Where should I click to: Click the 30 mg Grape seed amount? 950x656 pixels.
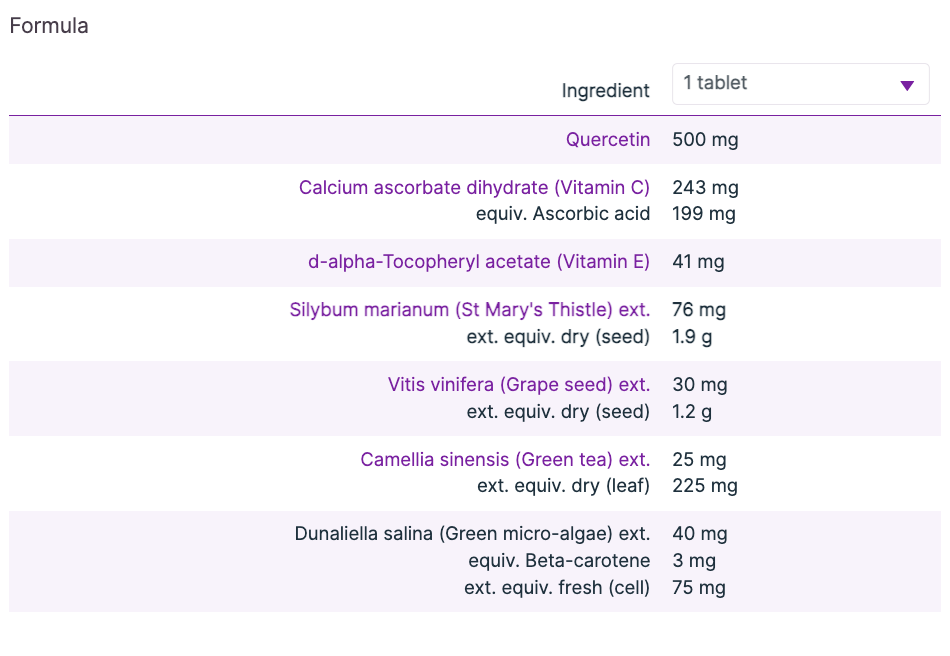click(x=700, y=385)
